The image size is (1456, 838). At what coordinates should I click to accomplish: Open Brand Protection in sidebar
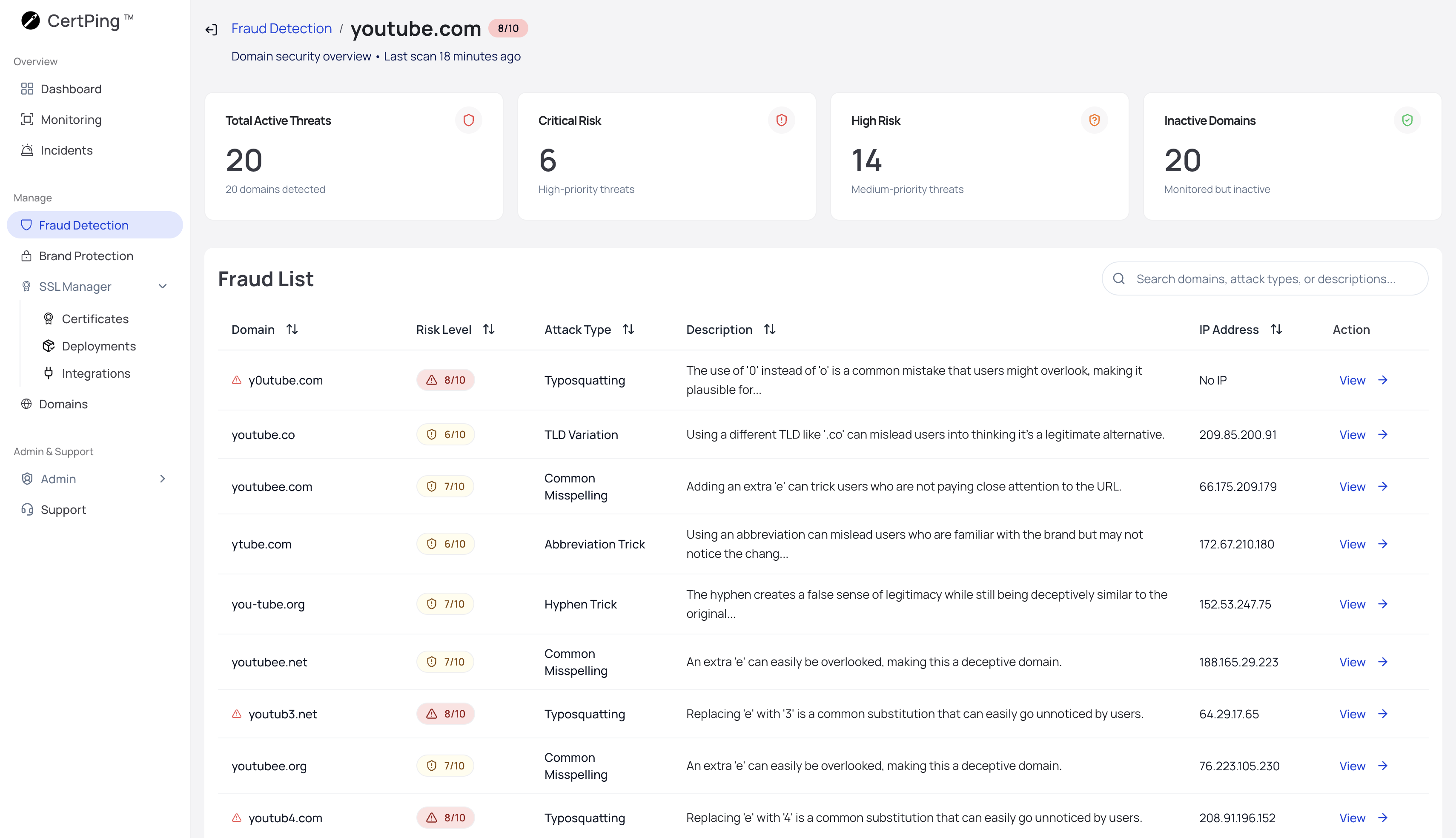[x=86, y=256]
